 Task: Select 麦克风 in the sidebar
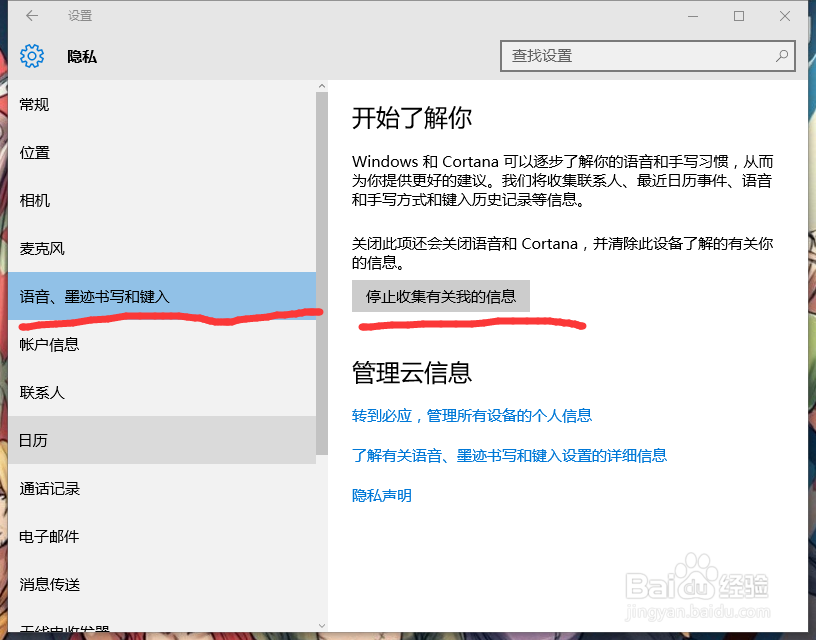162,248
